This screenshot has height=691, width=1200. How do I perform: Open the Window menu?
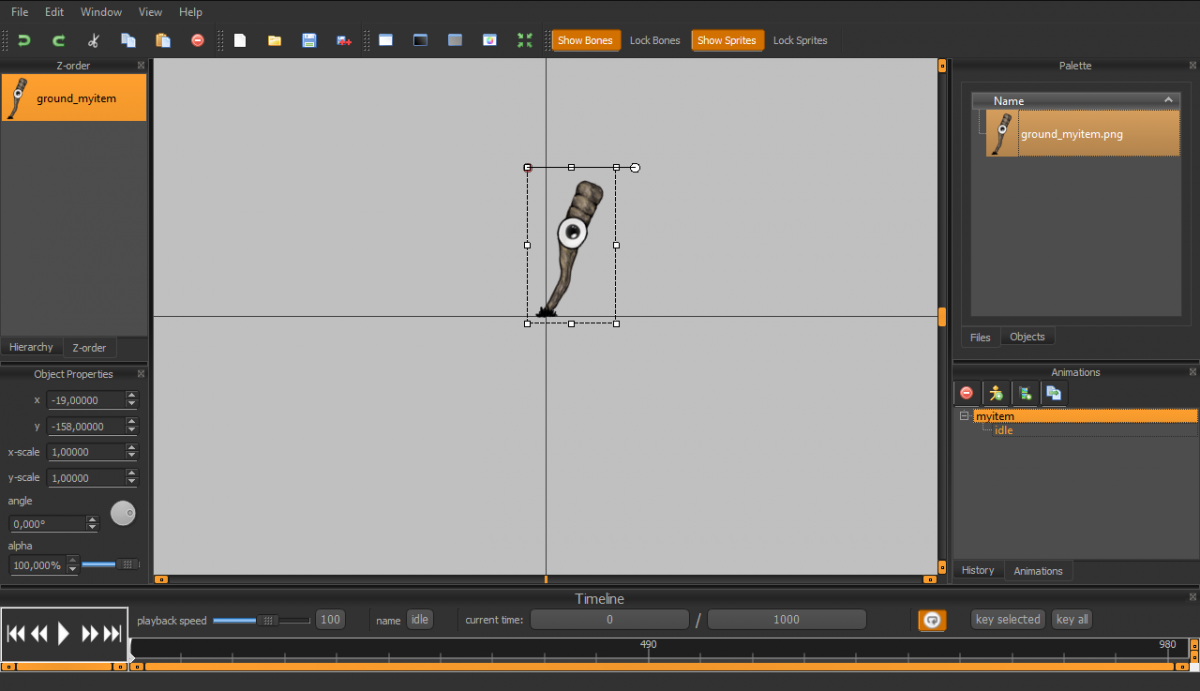[101, 12]
